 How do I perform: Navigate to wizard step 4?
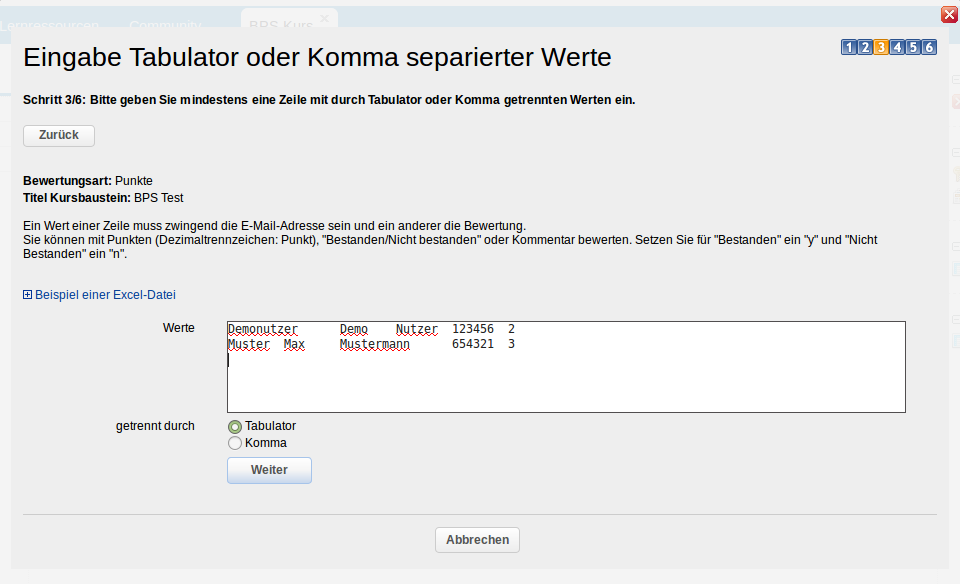[897, 47]
